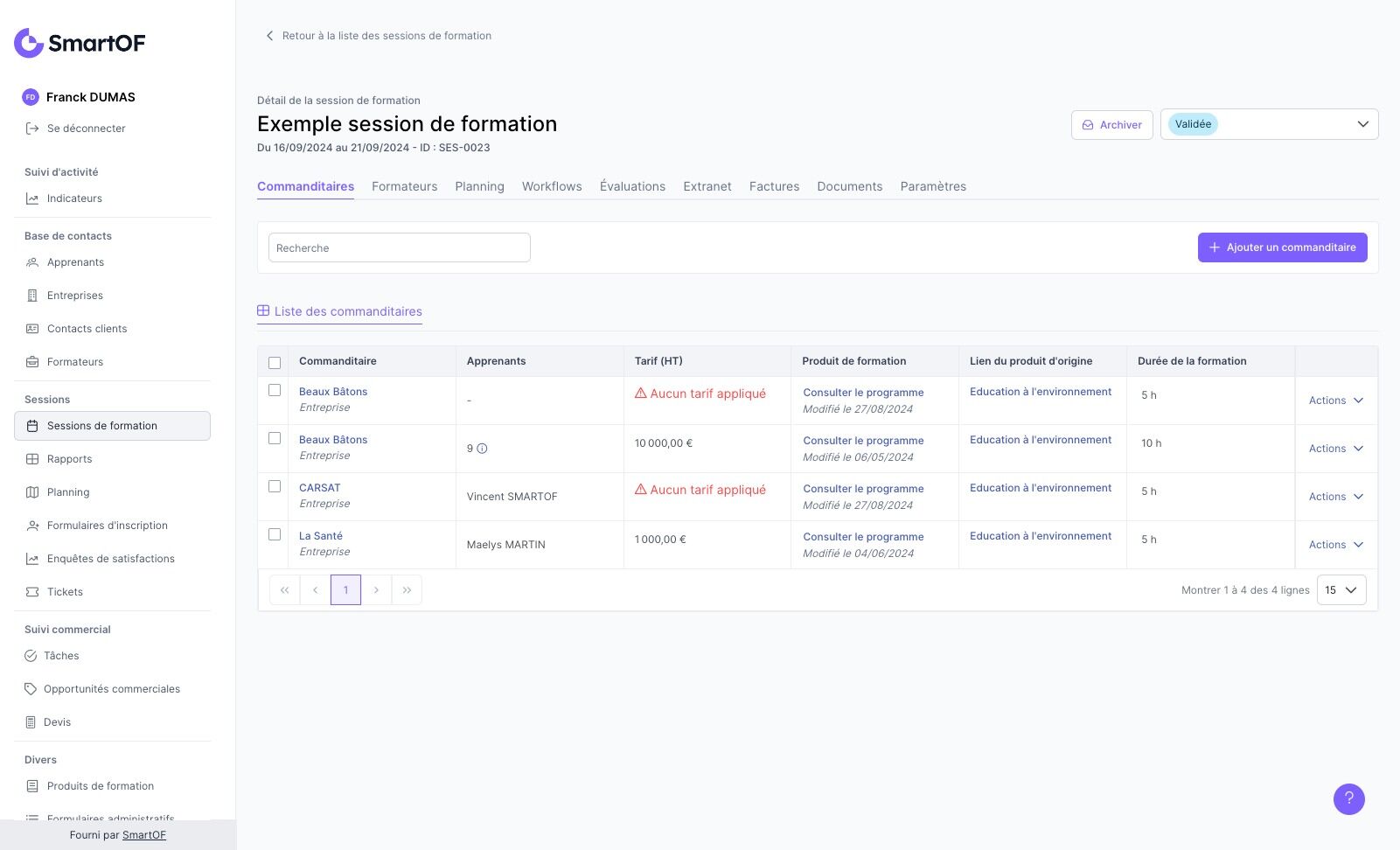Screen dimensions: 1400x850
Task: Select the La Santé row checkbox
Action: click(275, 534)
